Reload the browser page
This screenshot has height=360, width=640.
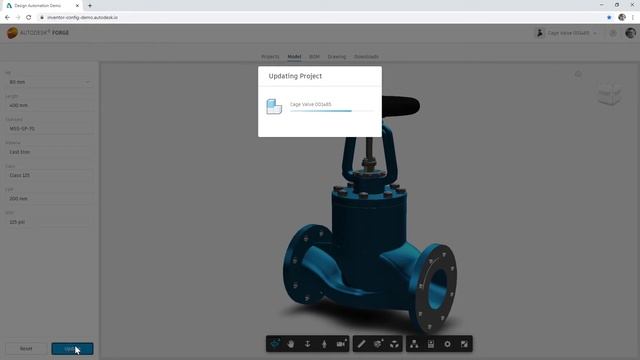coord(29,18)
